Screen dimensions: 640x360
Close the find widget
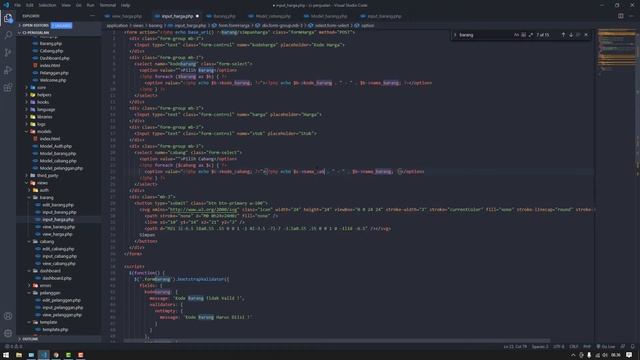click(586, 35)
